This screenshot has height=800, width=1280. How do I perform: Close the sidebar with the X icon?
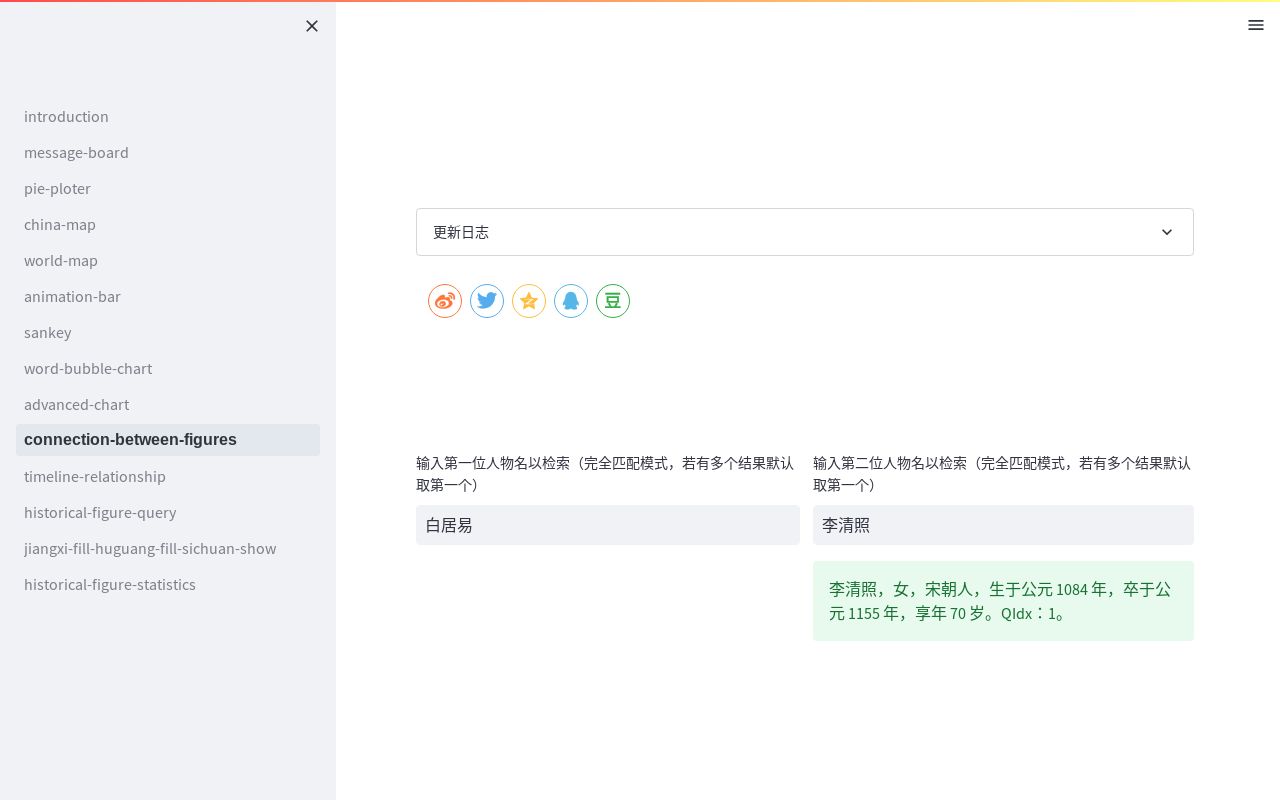[312, 26]
